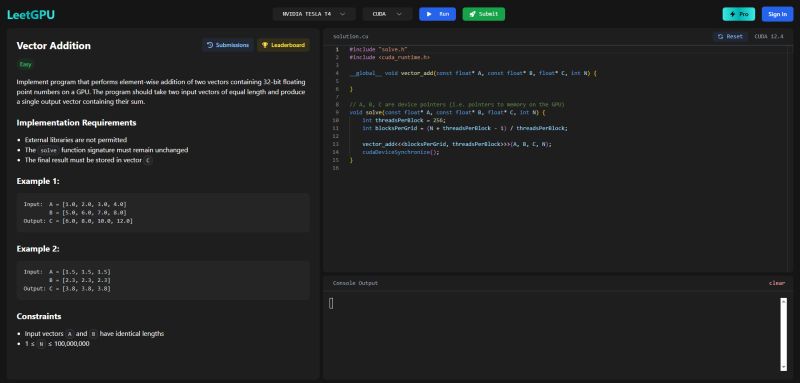This screenshot has width=800, height=383.
Task: Open the CUDA language dropdown
Action: coord(387,14)
